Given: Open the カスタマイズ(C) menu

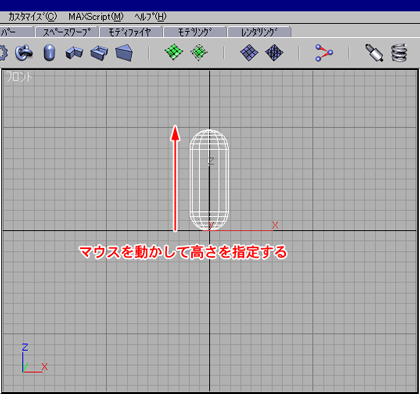Looking at the screenshot, I should [x=32, y=17].
